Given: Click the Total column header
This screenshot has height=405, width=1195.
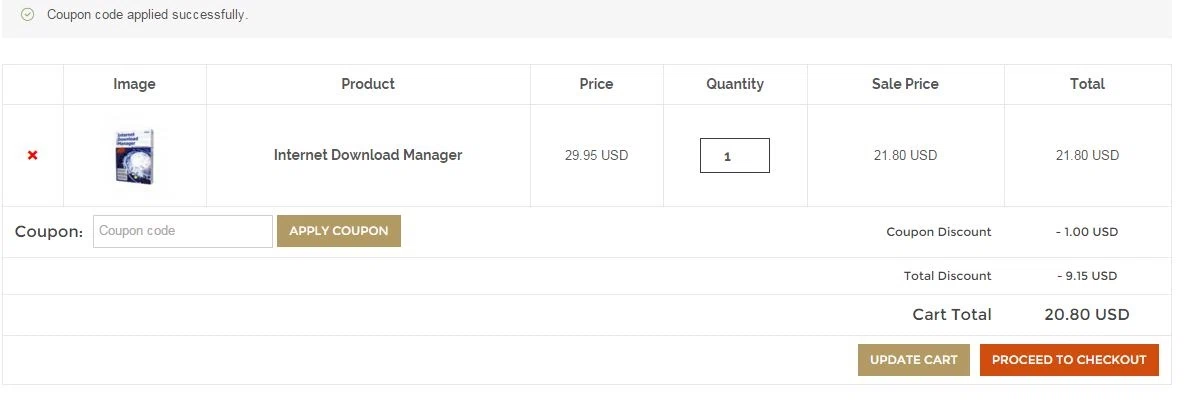Looking at the screenshot, I should 1088,84.
